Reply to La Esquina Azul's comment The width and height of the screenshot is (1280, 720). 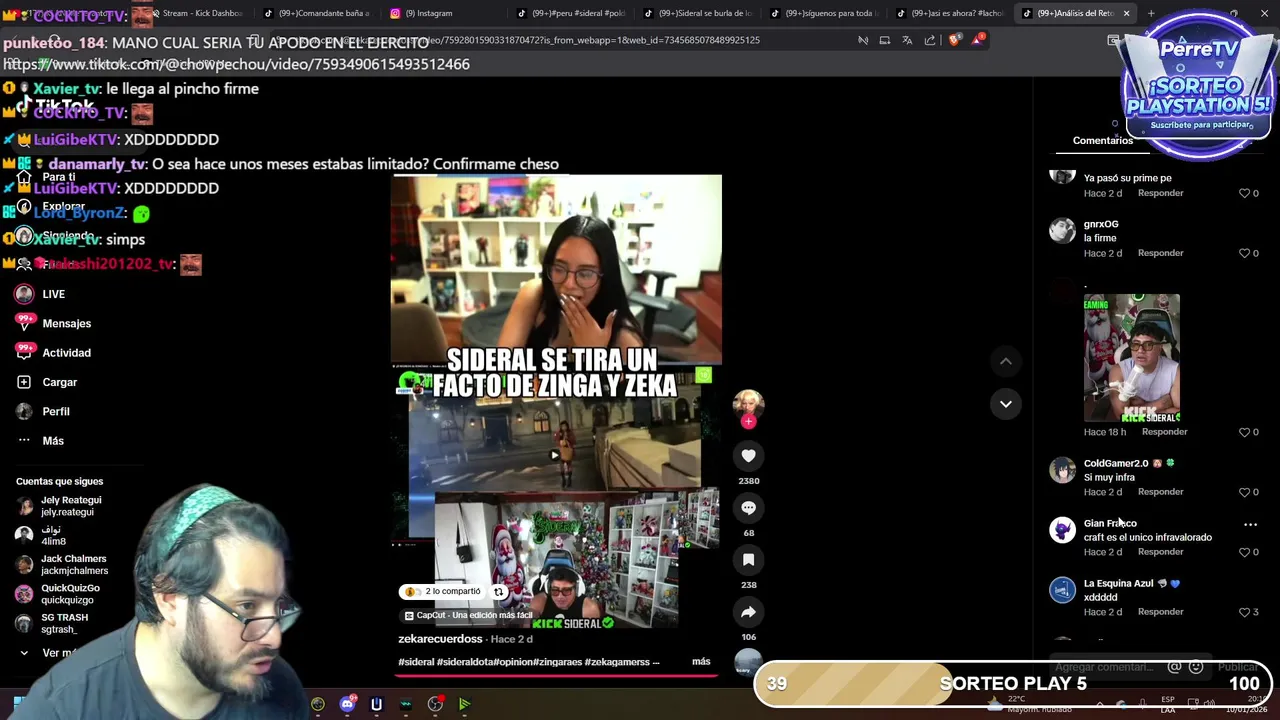tap(1160, 612)
